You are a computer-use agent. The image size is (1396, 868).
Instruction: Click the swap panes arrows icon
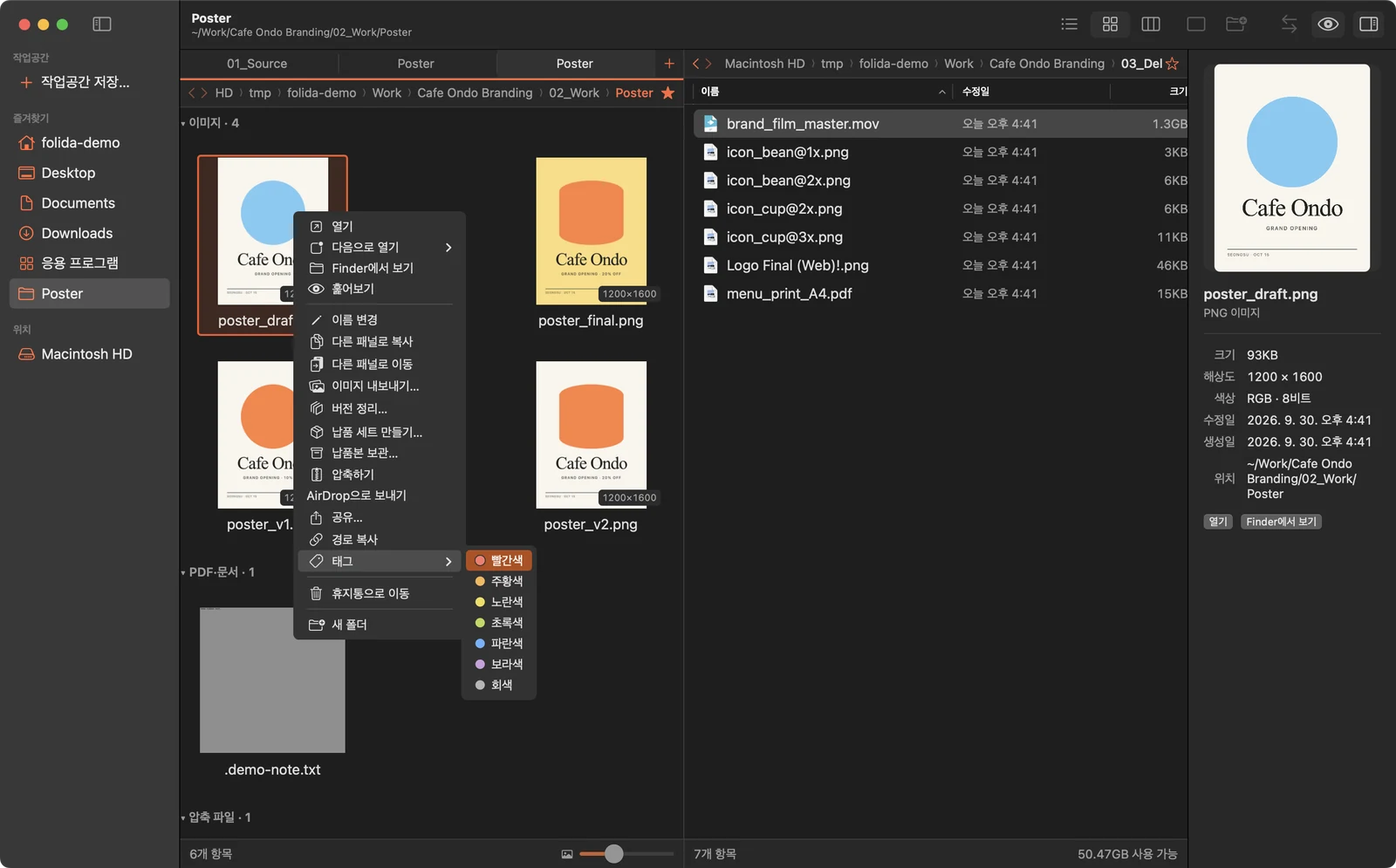1289,24
